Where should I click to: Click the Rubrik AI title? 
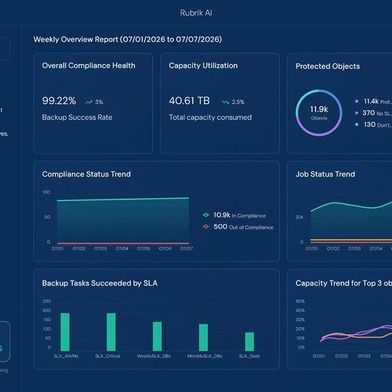(196, 13)
